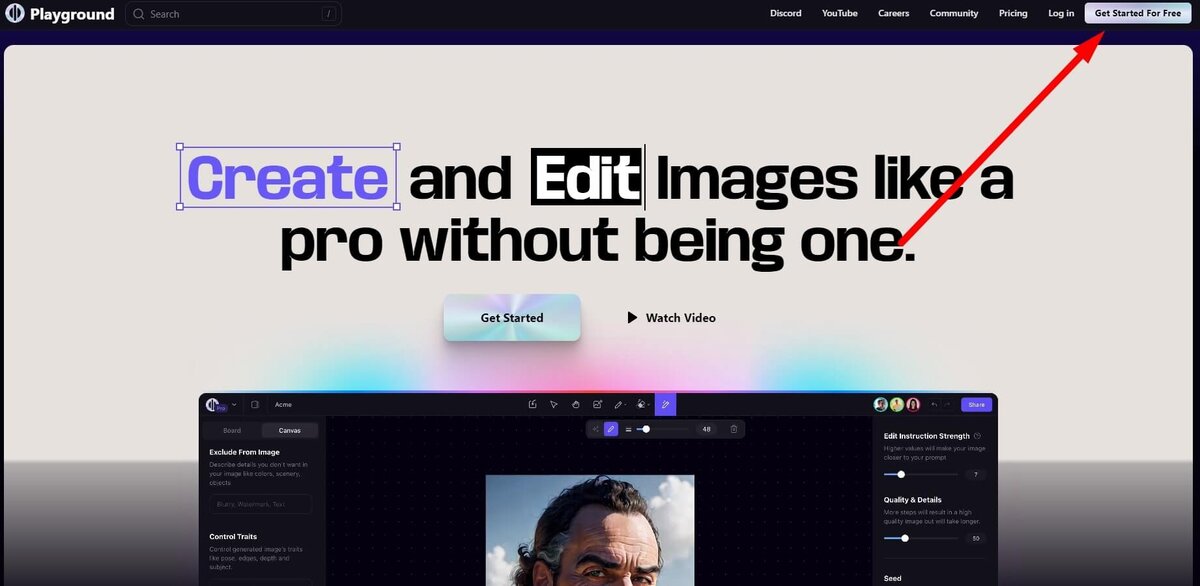This screenshot has width=1200, height=586.
Task: Adjust the Quality & Details slider
Action: click(920, 538)
